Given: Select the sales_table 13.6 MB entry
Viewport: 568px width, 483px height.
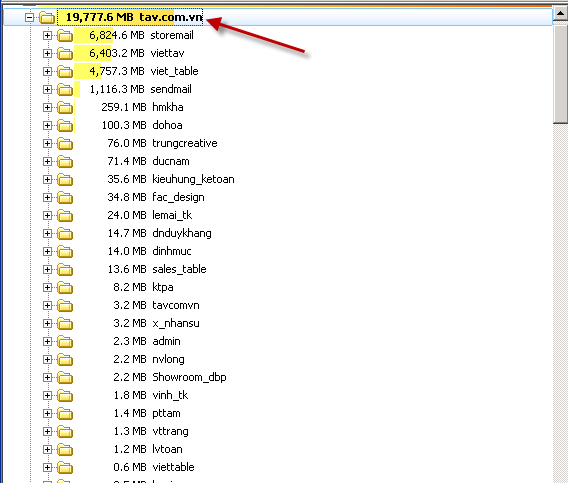Looking at the screenshot, I should click(157, 269).
